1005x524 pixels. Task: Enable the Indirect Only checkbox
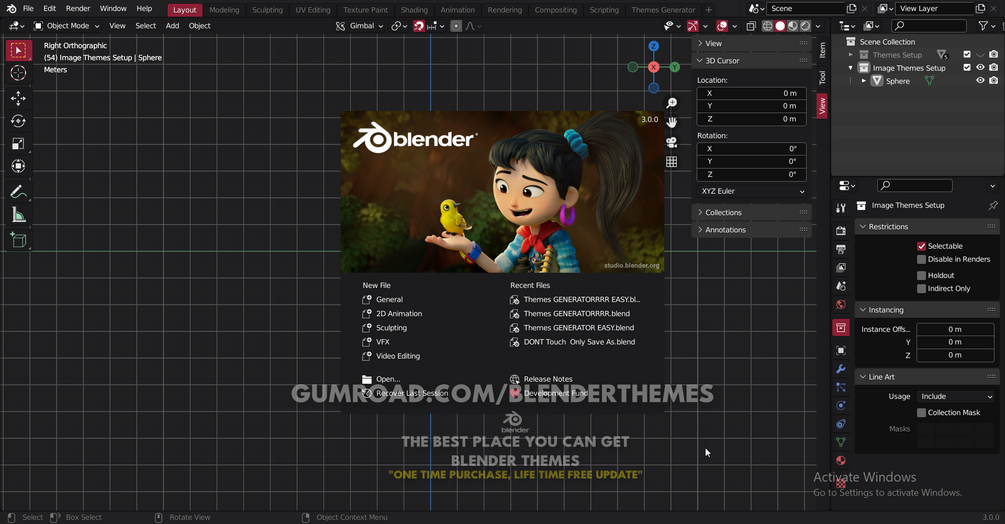pyautogui.click(x=921, y=289)
